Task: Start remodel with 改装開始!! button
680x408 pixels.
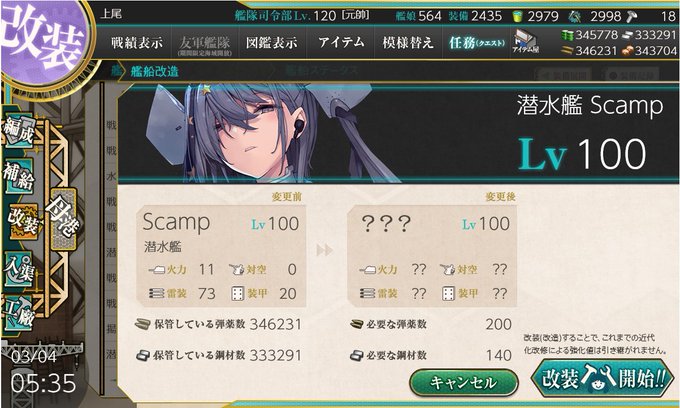Action: tap(603, 379)
